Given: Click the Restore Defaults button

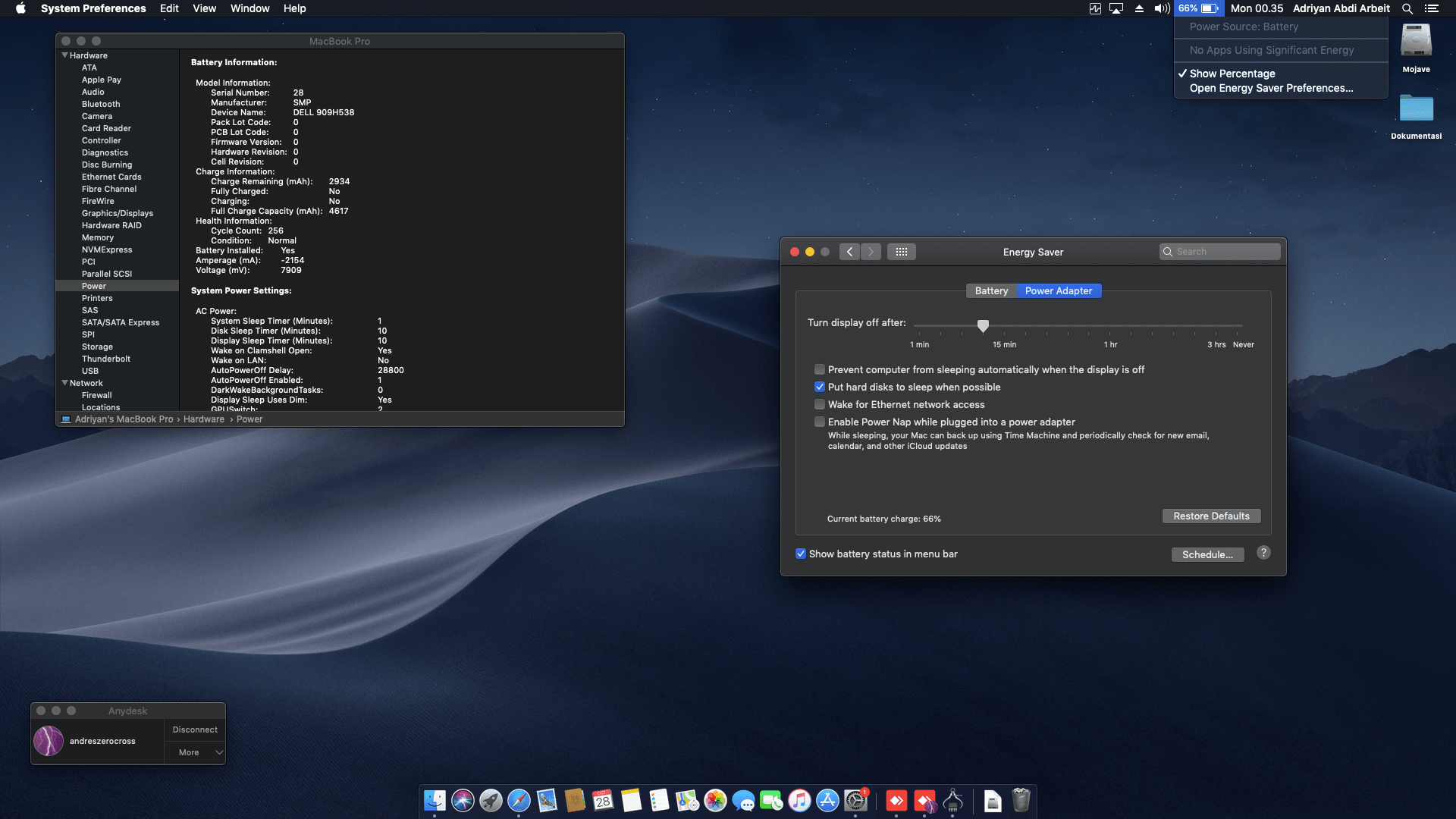Looking at the screenshot, I should 1211,516.
